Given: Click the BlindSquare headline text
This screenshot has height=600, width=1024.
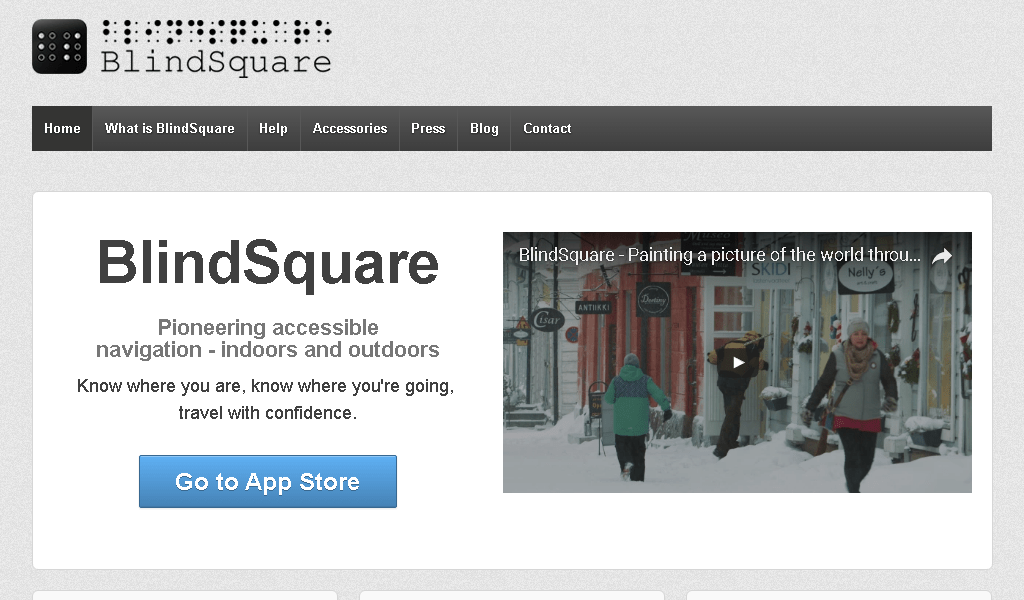Looking at the screenshot, I should click(x=268, y=263).
